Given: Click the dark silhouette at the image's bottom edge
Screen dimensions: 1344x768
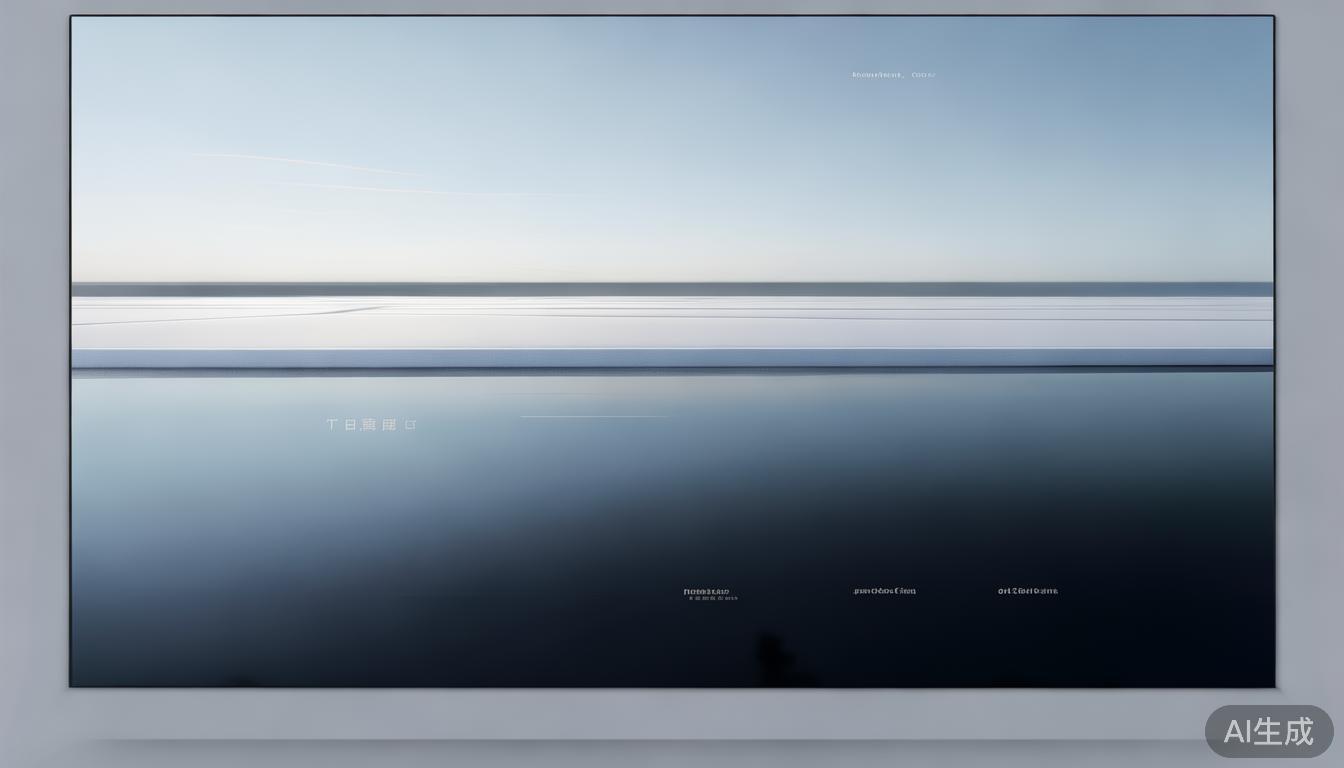Looking at the screenshot, I should point(771,659).
